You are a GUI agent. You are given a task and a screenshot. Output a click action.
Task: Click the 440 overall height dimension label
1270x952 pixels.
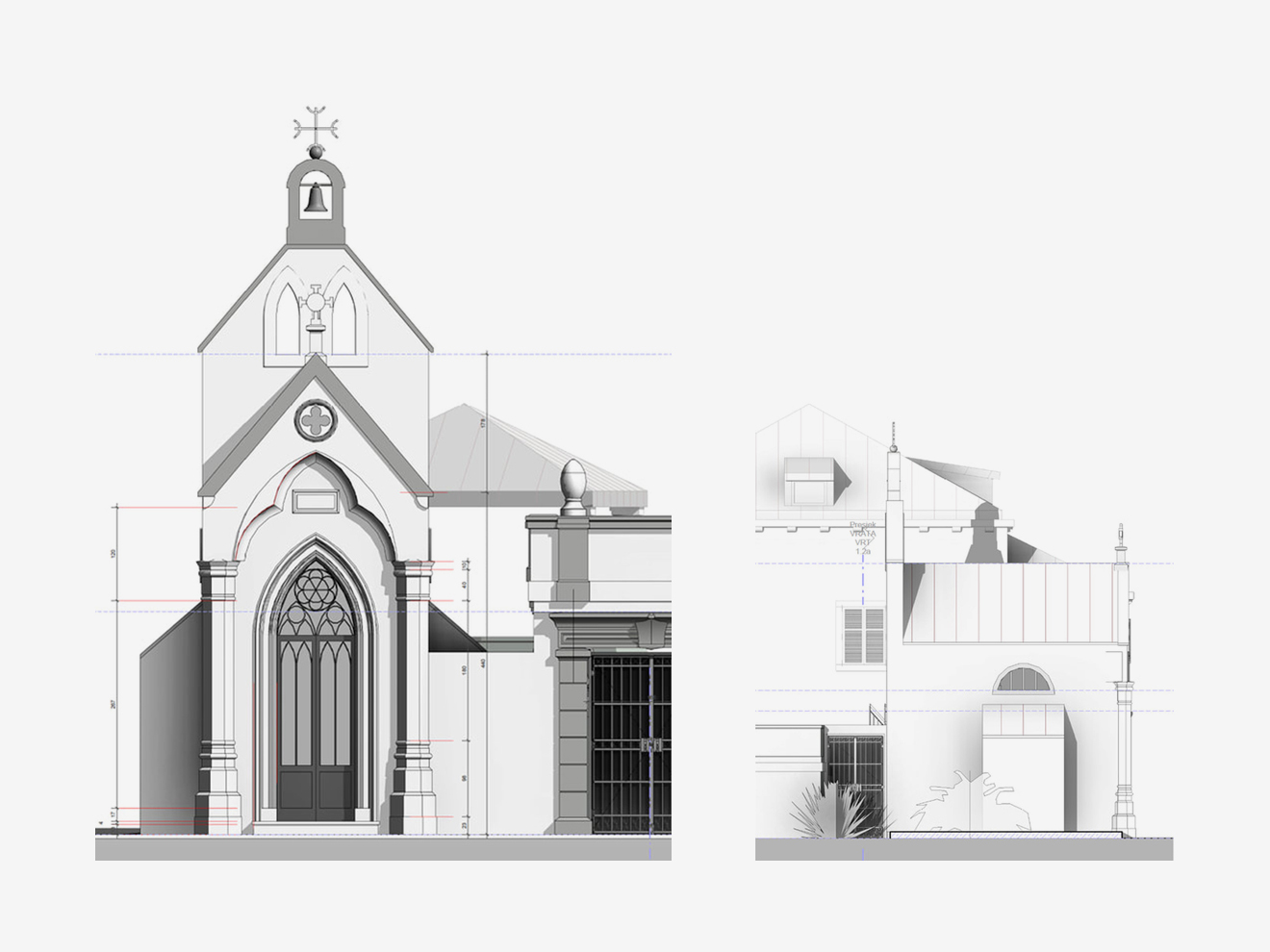[x=484, y=664]
